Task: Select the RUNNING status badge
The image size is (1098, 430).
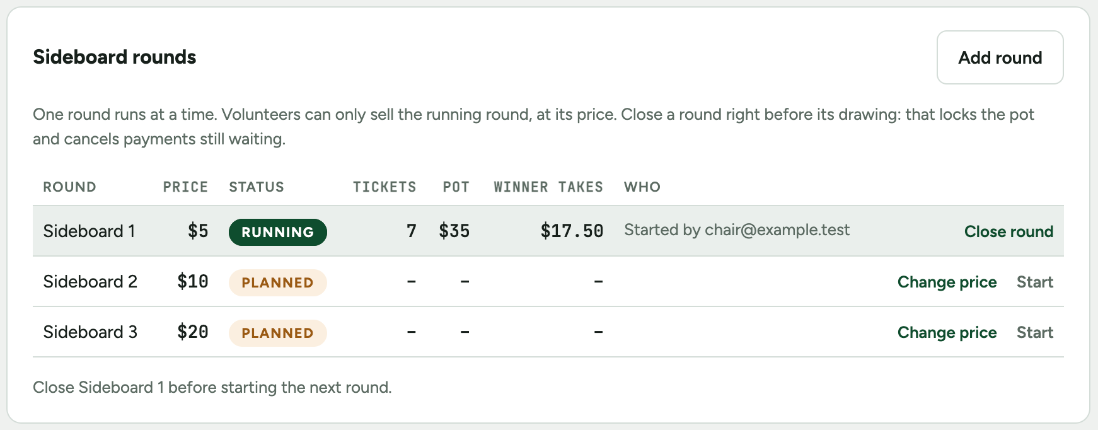Action: click(278, 233)
